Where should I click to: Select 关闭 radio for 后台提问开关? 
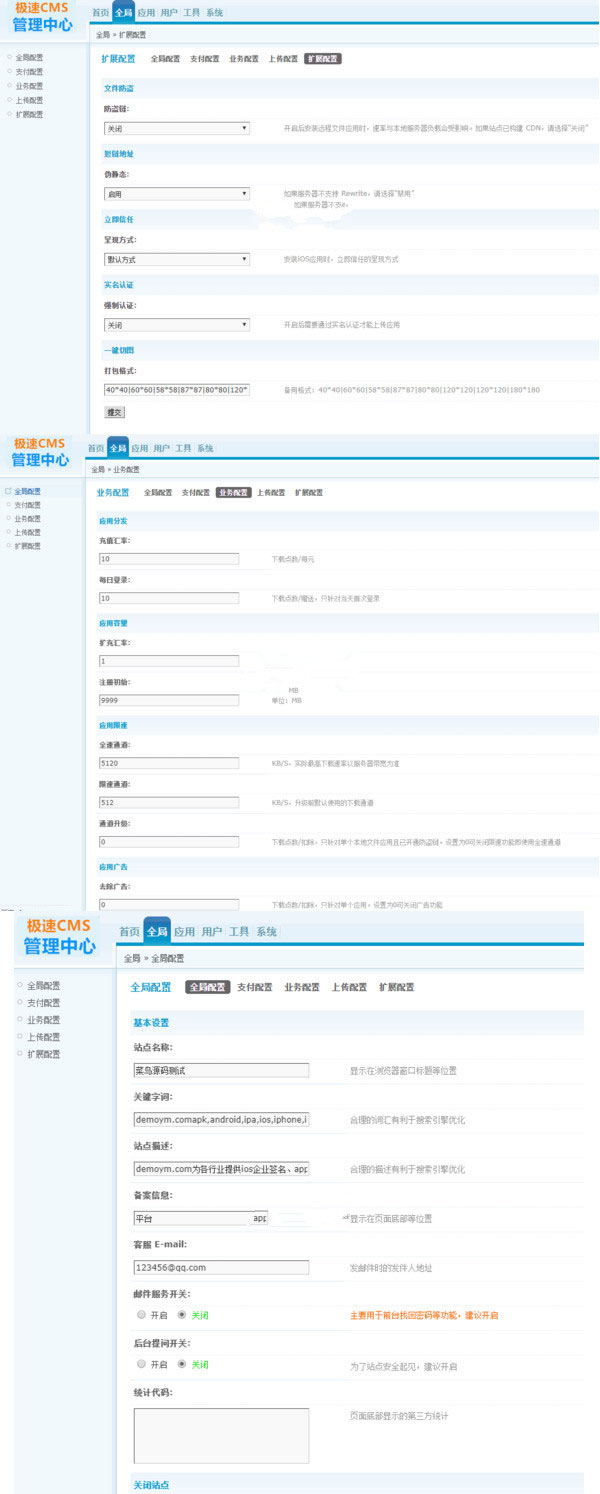[182, 1364]
